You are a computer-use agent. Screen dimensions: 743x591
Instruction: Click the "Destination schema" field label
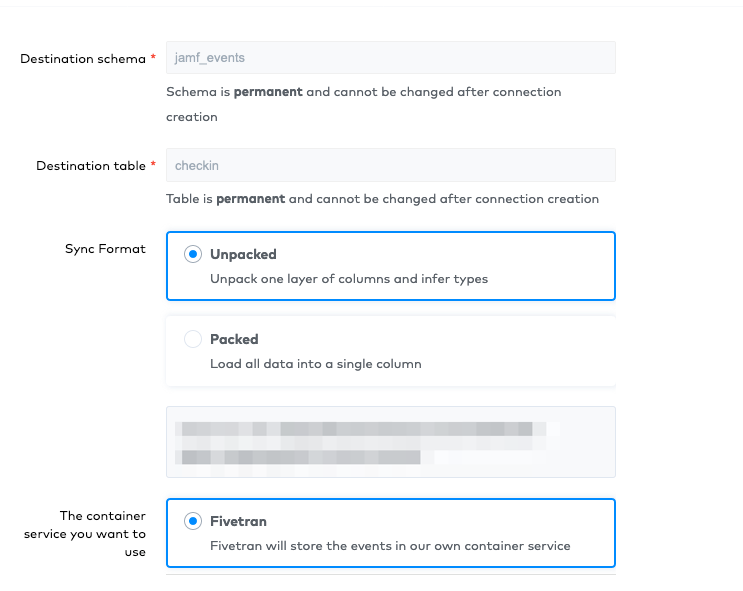(83, 59)
